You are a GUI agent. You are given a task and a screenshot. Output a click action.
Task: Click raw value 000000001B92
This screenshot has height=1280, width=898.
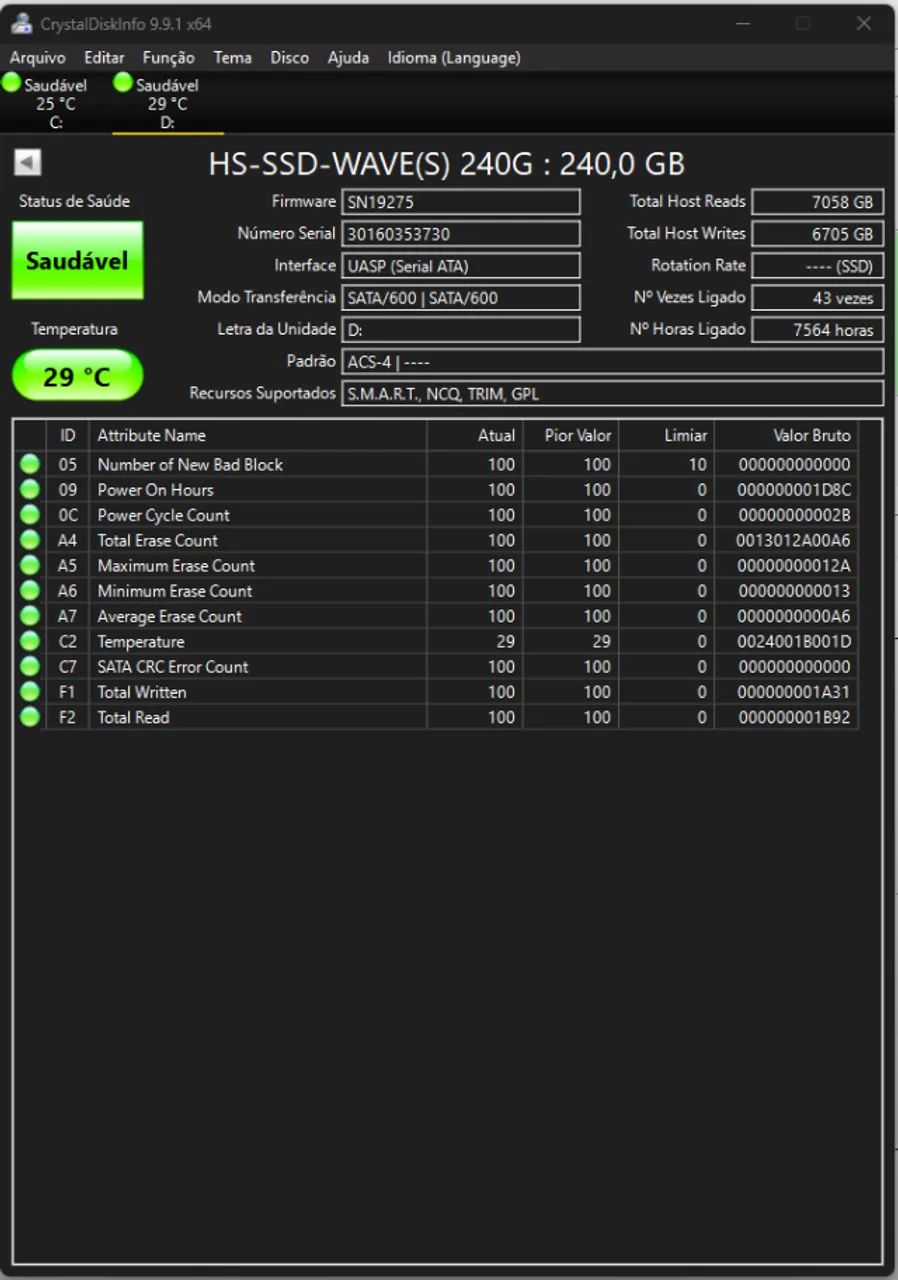point(793,717)
